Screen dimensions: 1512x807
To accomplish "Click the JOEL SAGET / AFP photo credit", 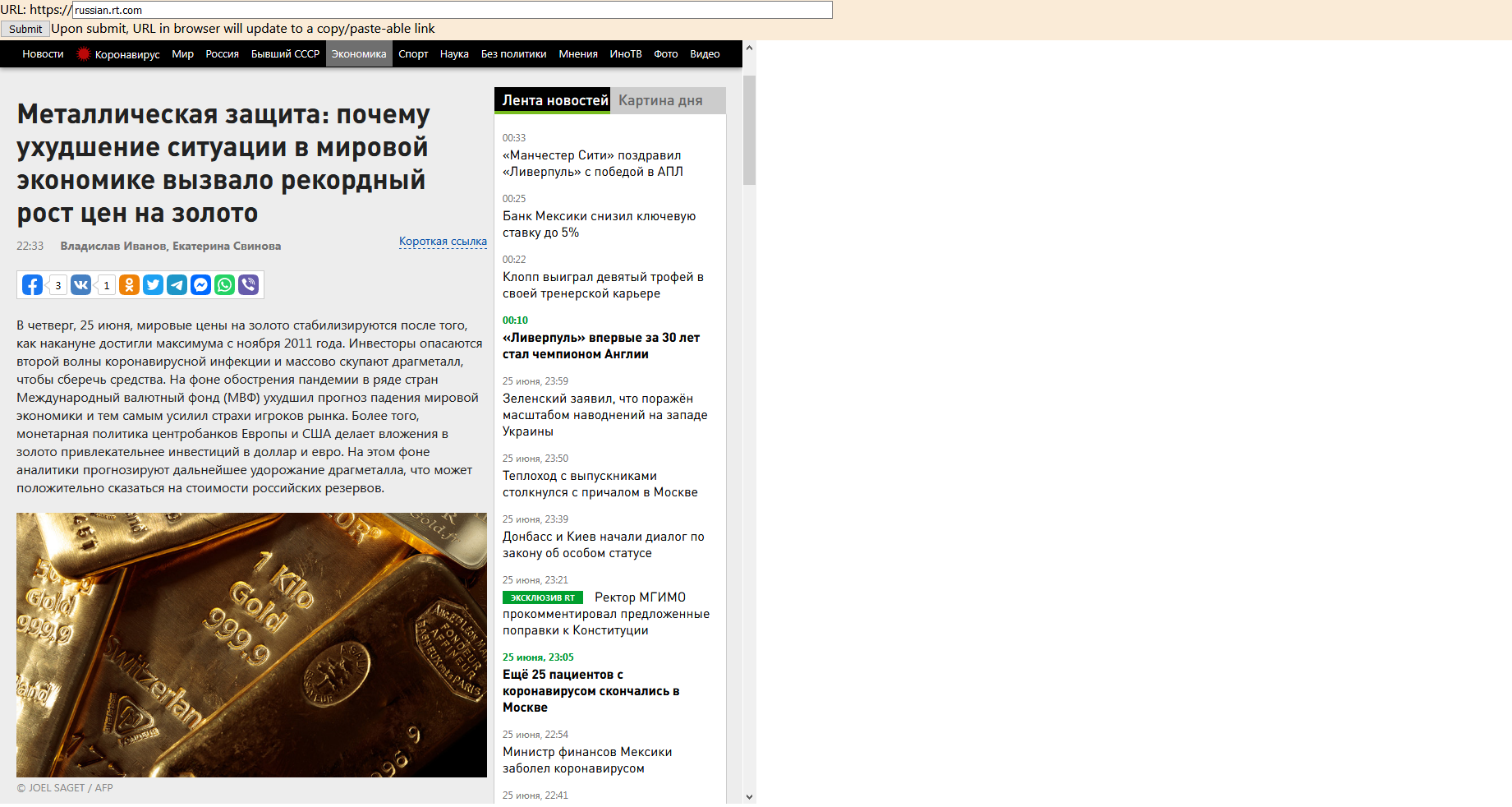I will point(65,788).
